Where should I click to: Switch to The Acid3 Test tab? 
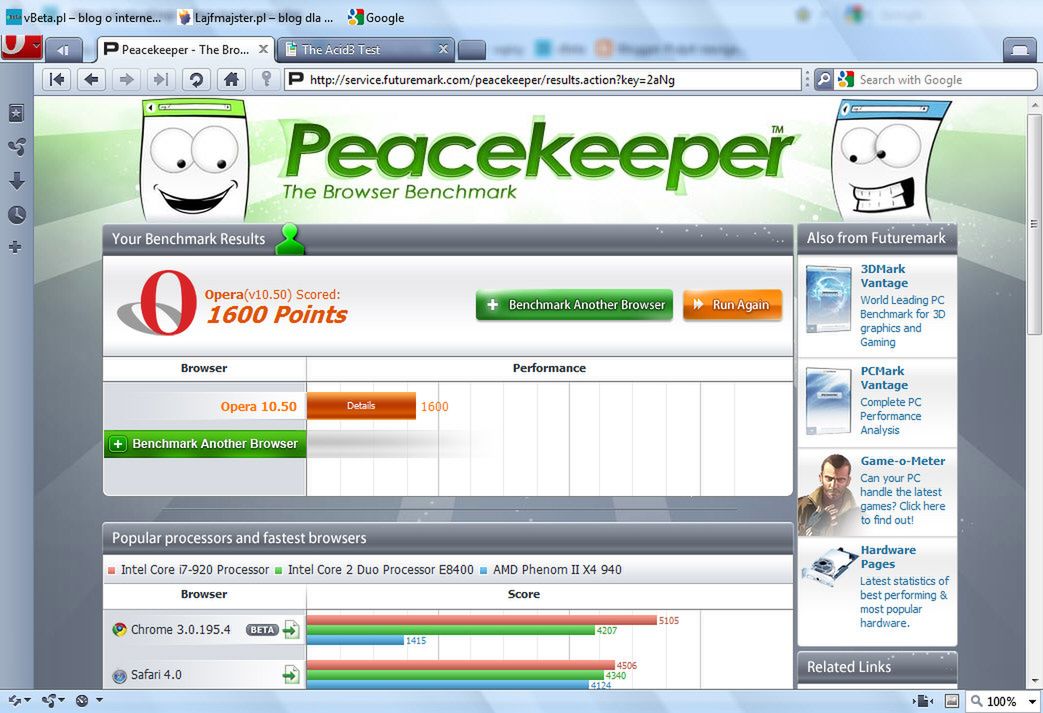(x=365, y=49)
